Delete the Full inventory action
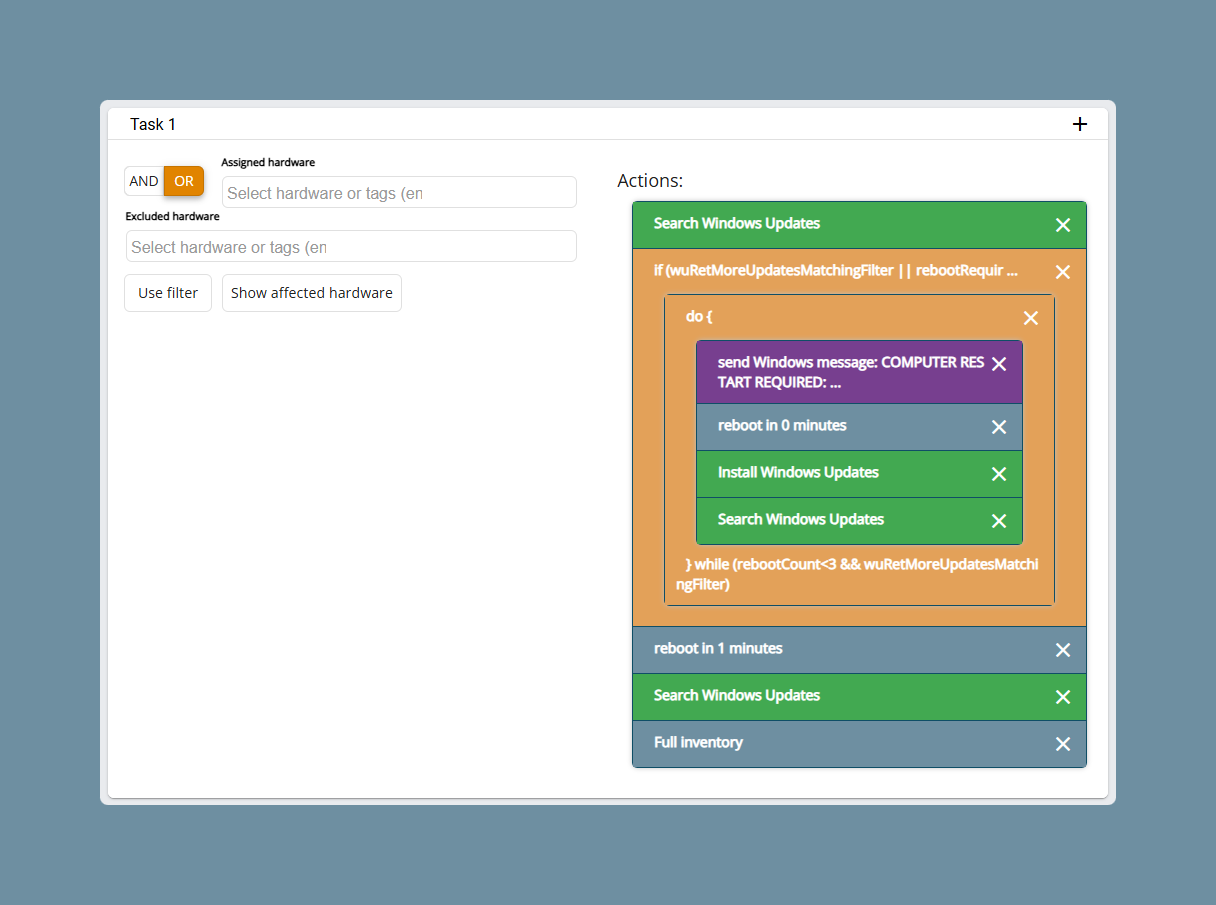The height and width of the screenshot is (905, 1216). tap(1063, 744)
